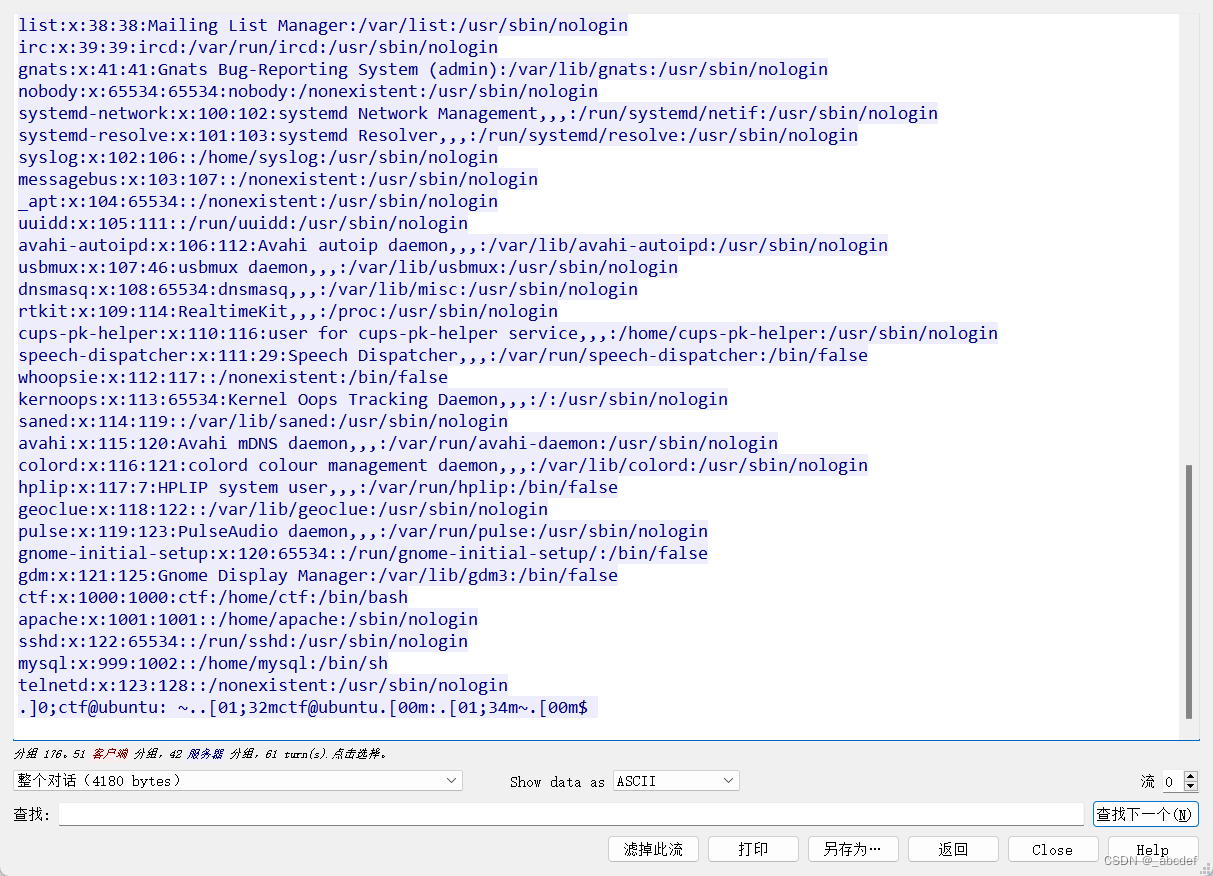Click the gnome-initial-setup line
This screenshot has width=1213, height=876.
click(x=363, y=553)
